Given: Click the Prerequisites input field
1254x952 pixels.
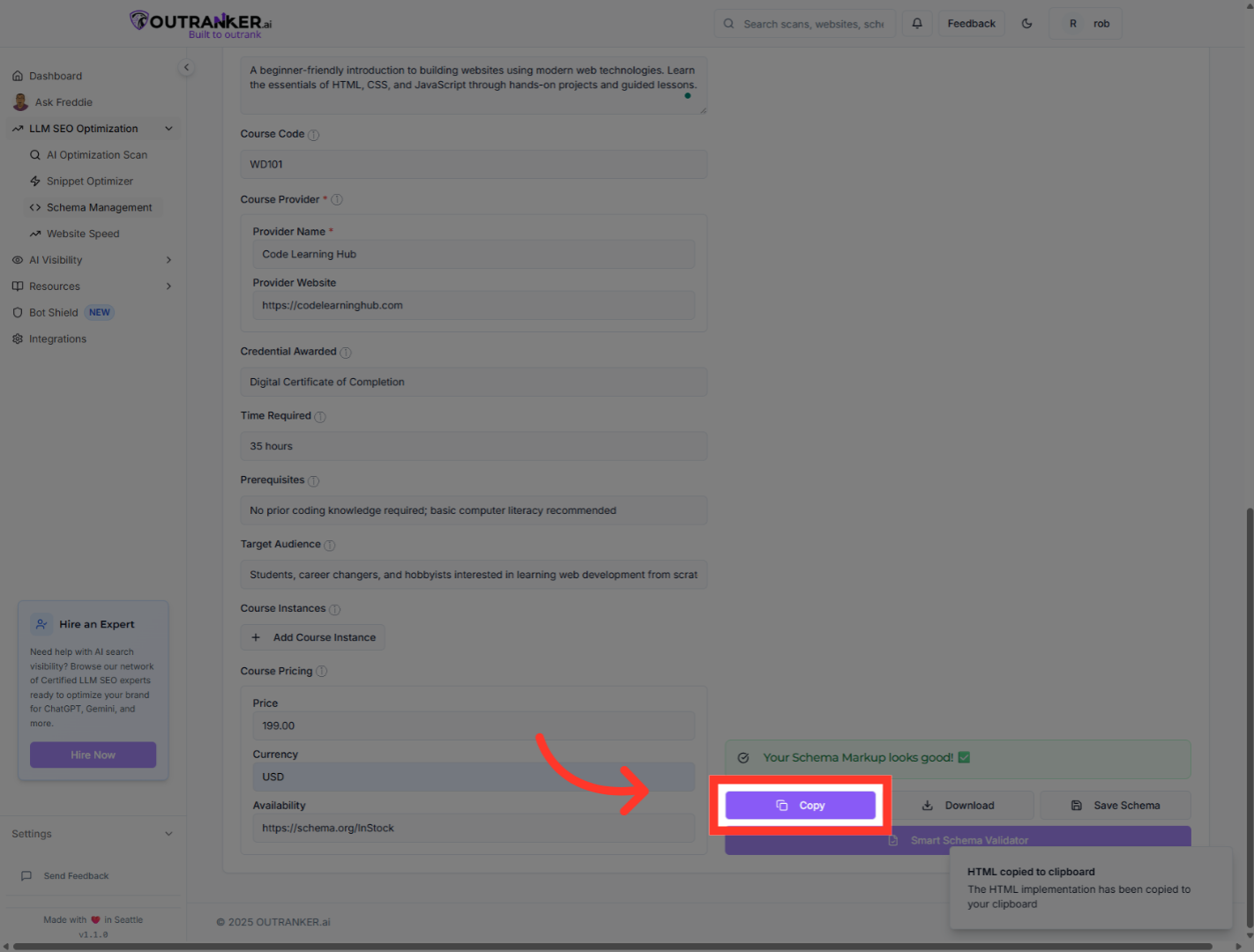Looking at the screenshot, I should tap(474, 510).
